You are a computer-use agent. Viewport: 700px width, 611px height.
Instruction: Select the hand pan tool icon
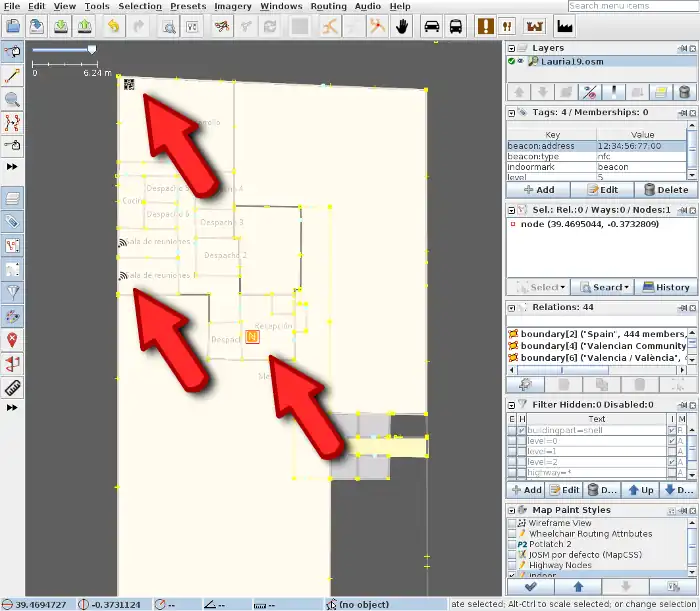(403, 26)
